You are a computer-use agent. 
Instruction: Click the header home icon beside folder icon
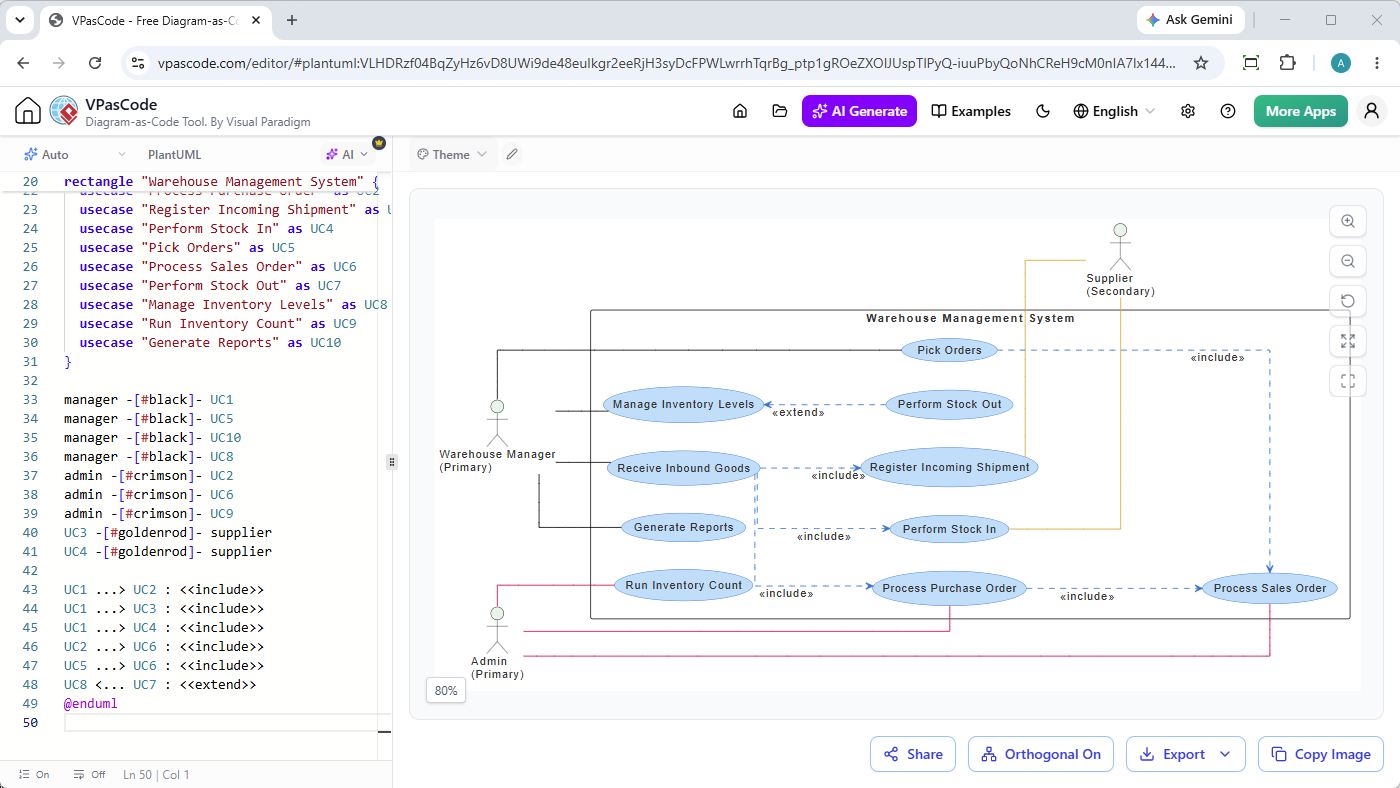[x=740, y=111]
